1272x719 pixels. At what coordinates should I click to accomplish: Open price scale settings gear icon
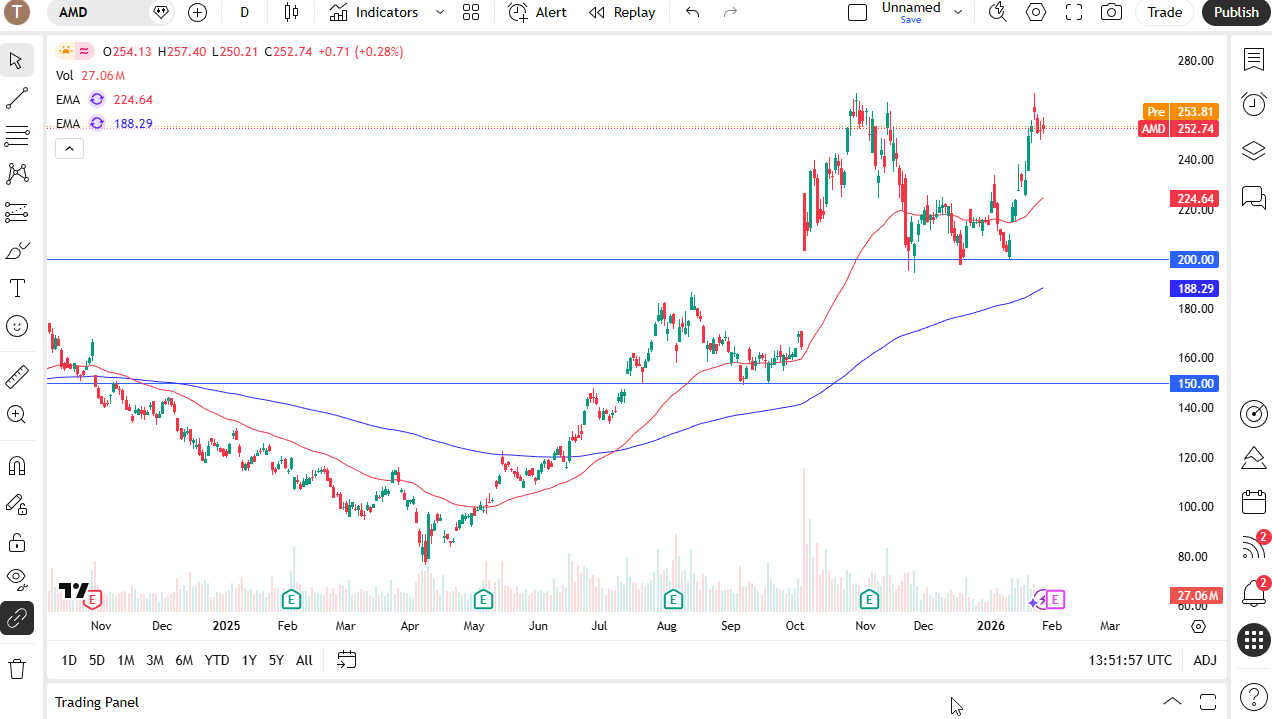tap(1198, 626)
